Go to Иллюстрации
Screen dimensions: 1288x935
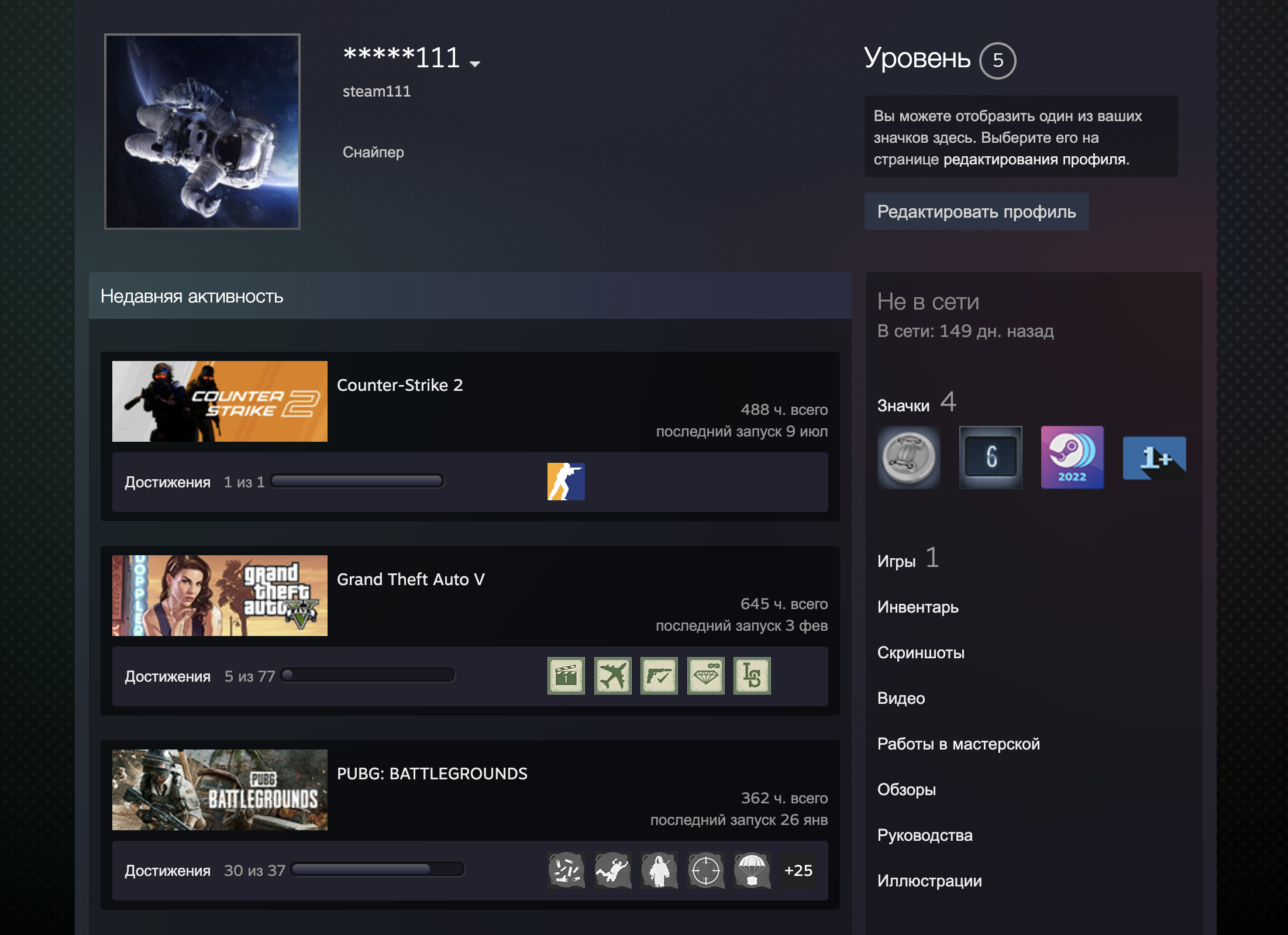929,881
